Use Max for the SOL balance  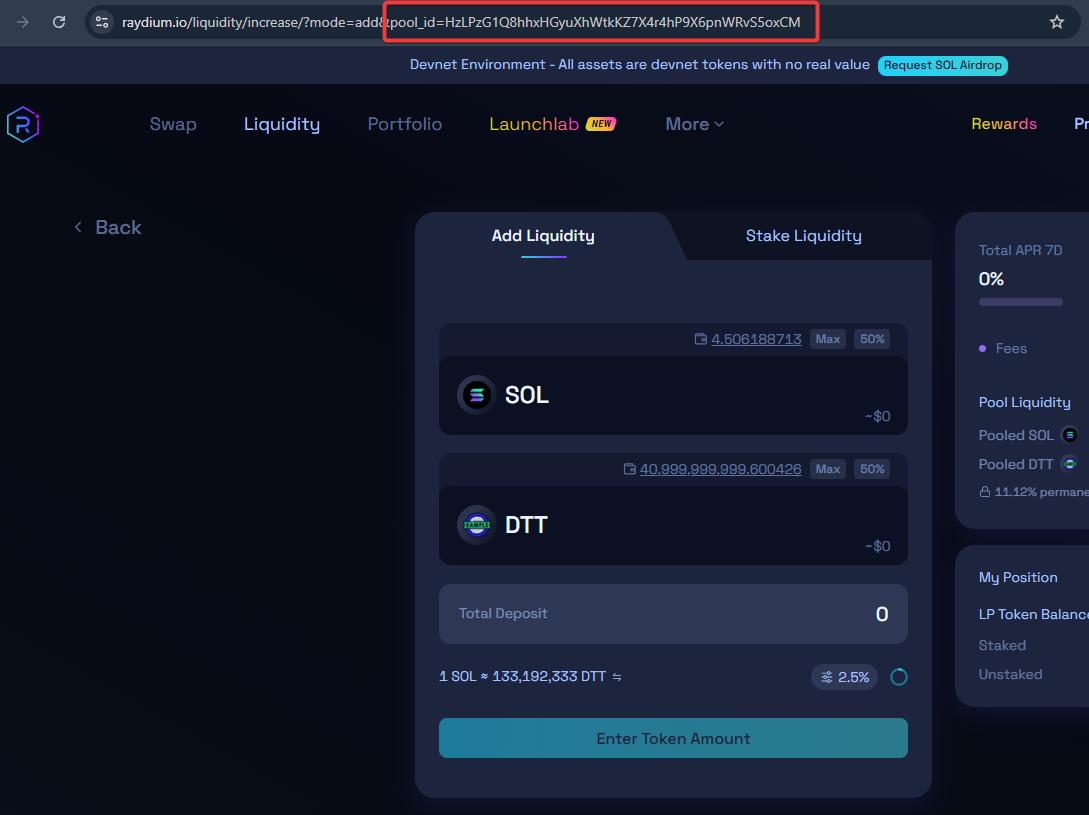pos(827,339)
